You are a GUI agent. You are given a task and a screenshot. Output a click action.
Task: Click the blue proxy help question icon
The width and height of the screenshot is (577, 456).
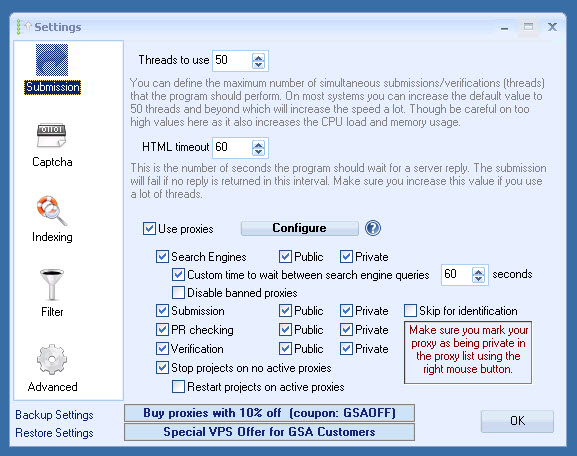click(373, 228)
